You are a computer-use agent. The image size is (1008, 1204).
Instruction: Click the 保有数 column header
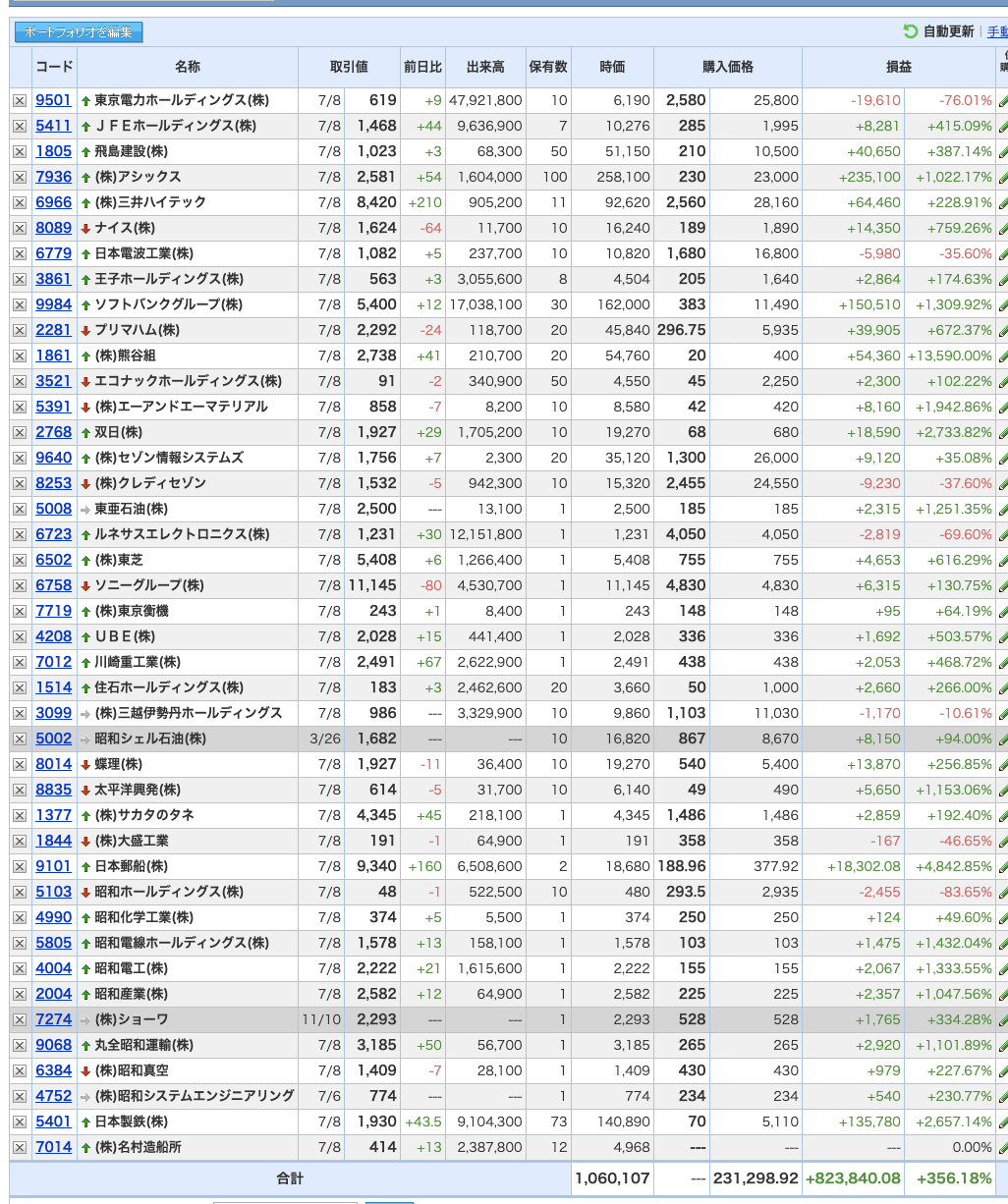click(x=548, y=67)
